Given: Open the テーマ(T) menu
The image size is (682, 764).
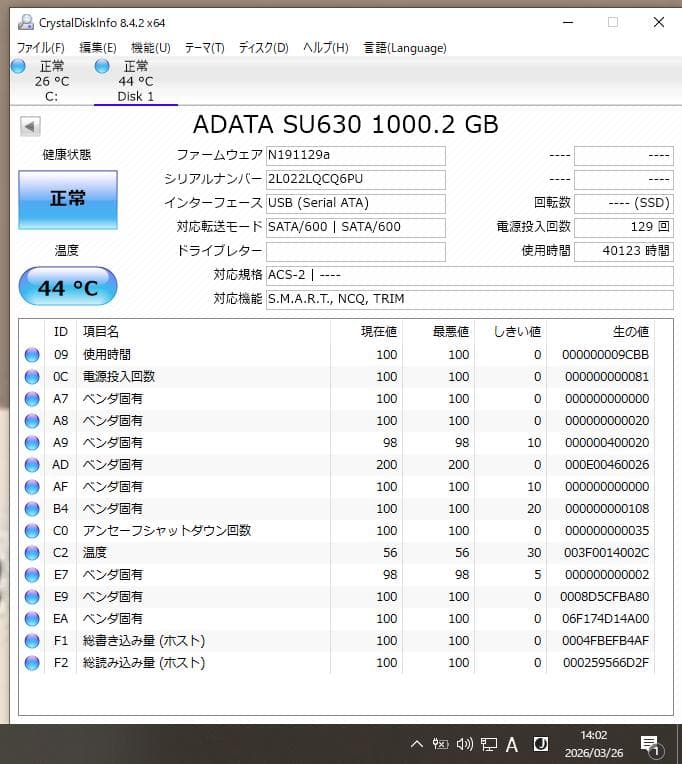Looking at the screenshot, I should (x=204, y=48).
